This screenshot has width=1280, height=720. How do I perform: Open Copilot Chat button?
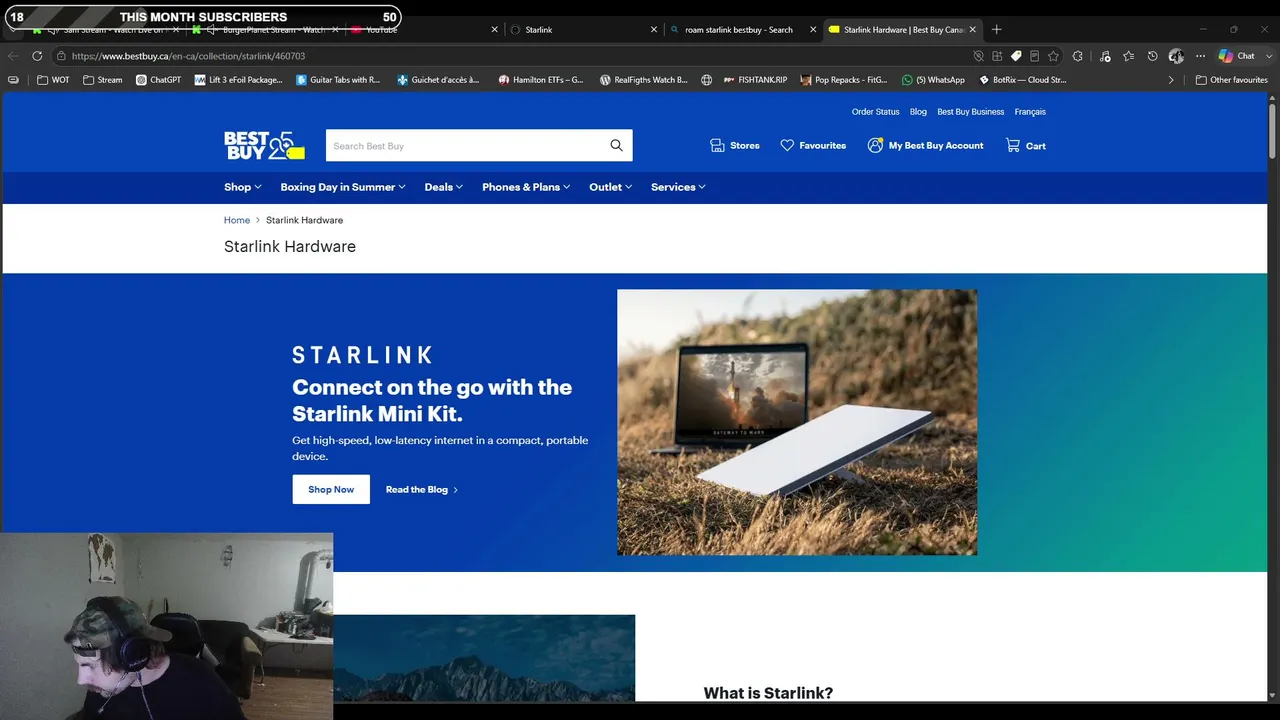pos(1237,56)
